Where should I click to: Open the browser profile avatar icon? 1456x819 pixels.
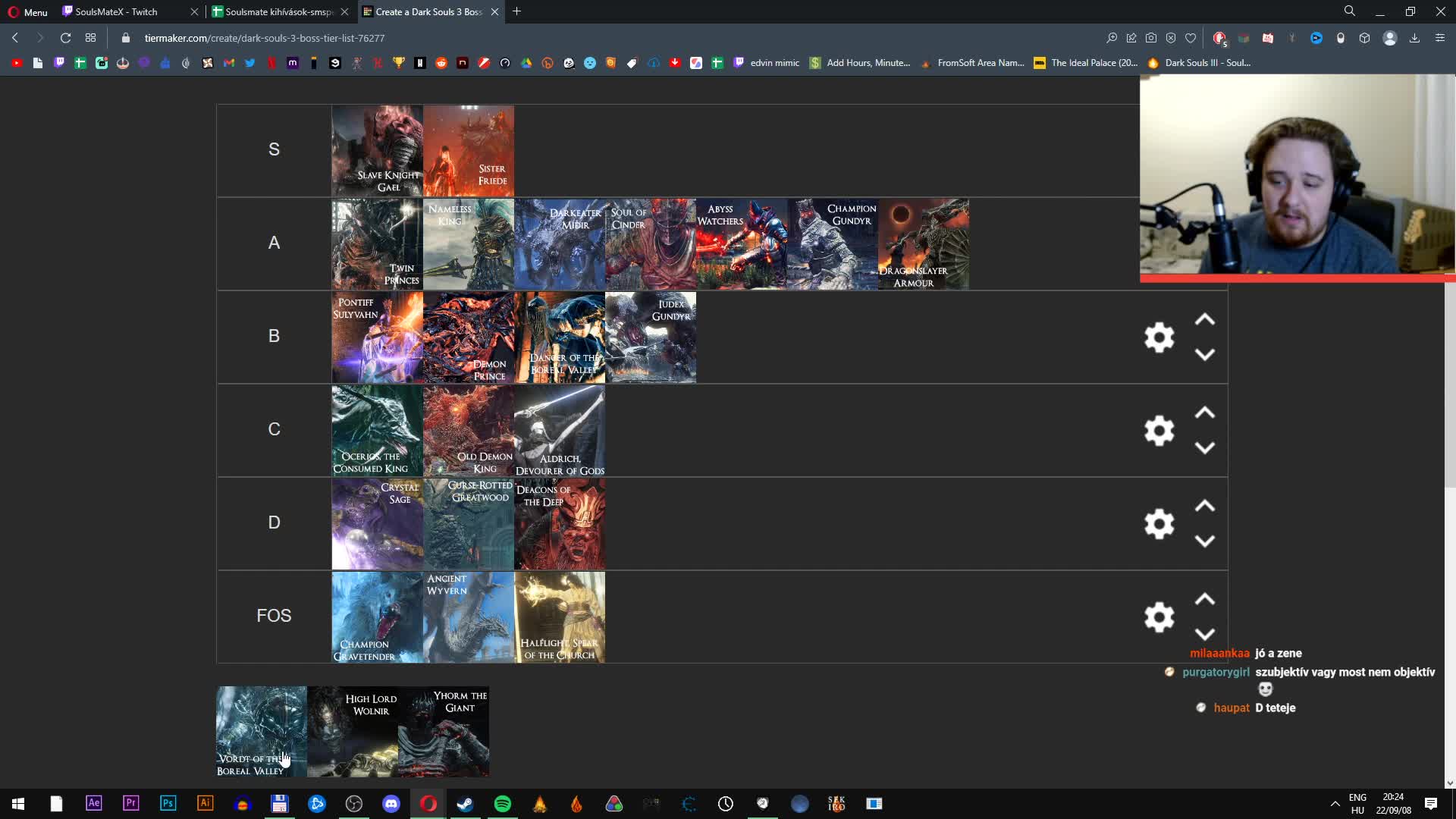tap(1390, 38)
